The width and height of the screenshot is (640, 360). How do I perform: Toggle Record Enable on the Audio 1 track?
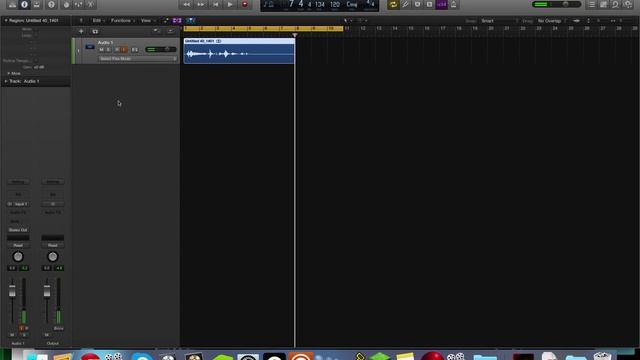[x=117, y=50]
